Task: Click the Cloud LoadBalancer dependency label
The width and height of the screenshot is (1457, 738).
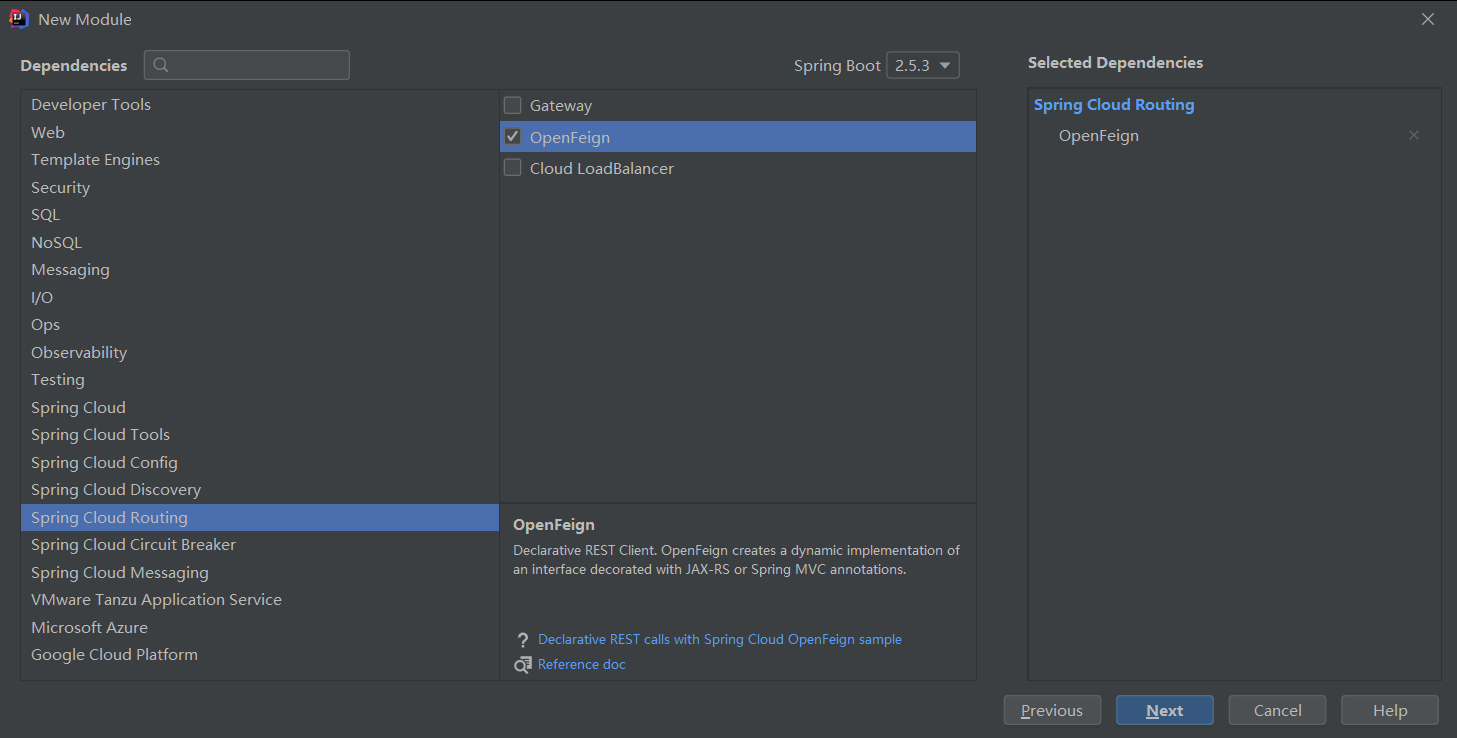Action: click(602, 168)
